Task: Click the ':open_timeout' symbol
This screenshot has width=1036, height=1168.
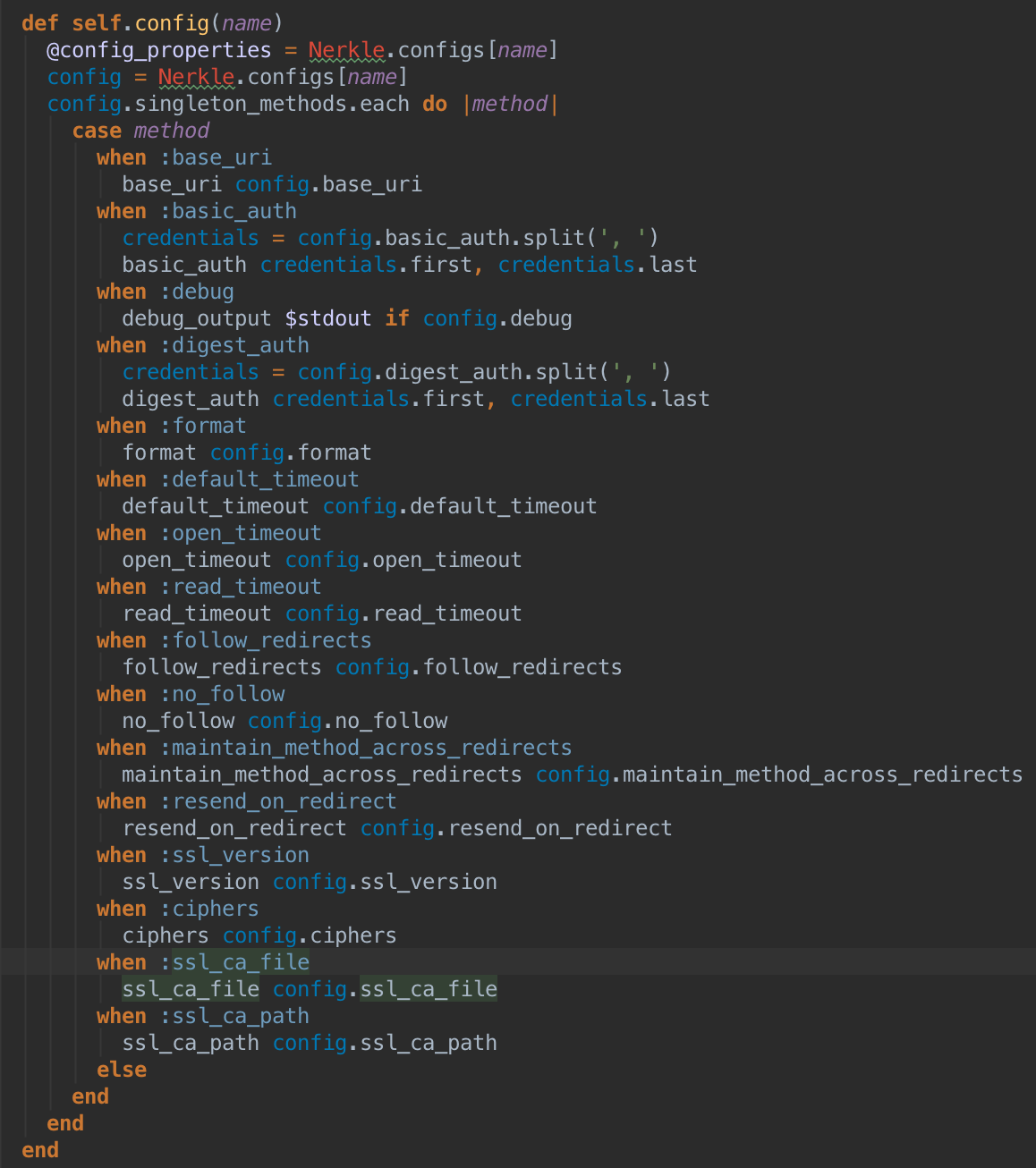Action: (x=241, y=533)
